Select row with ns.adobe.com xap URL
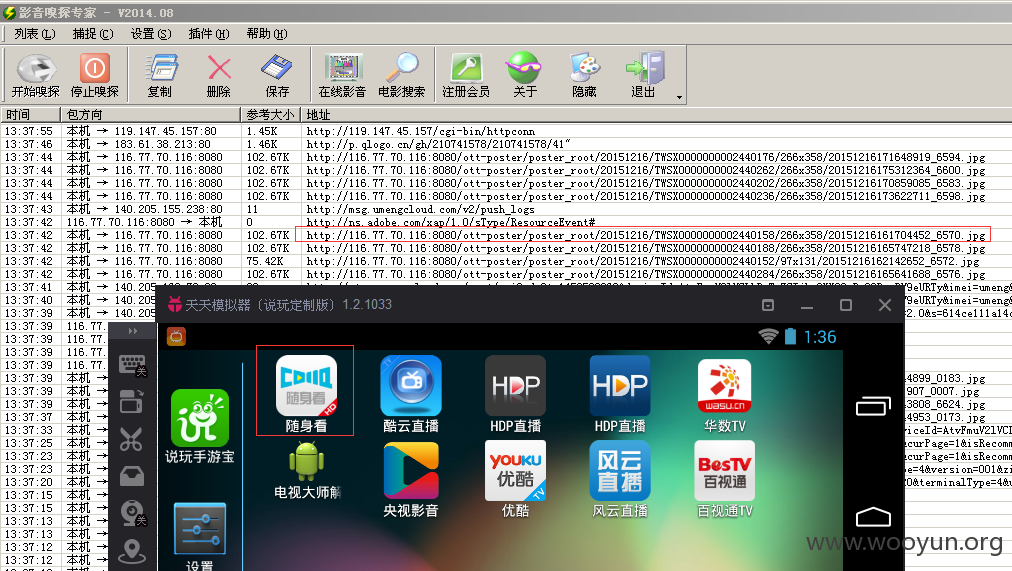This screenshot has height=571, width=1012. click(506, 222)
